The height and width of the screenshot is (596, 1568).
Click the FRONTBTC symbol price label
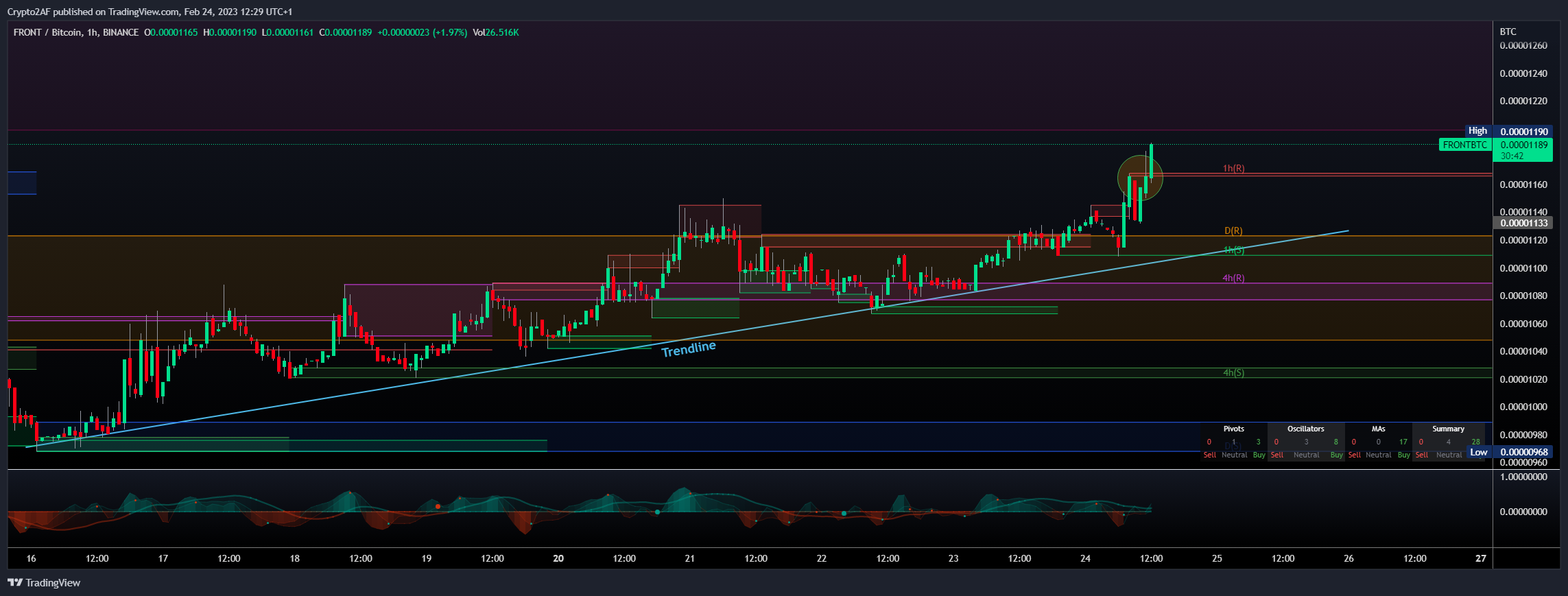coord(1465,145)
